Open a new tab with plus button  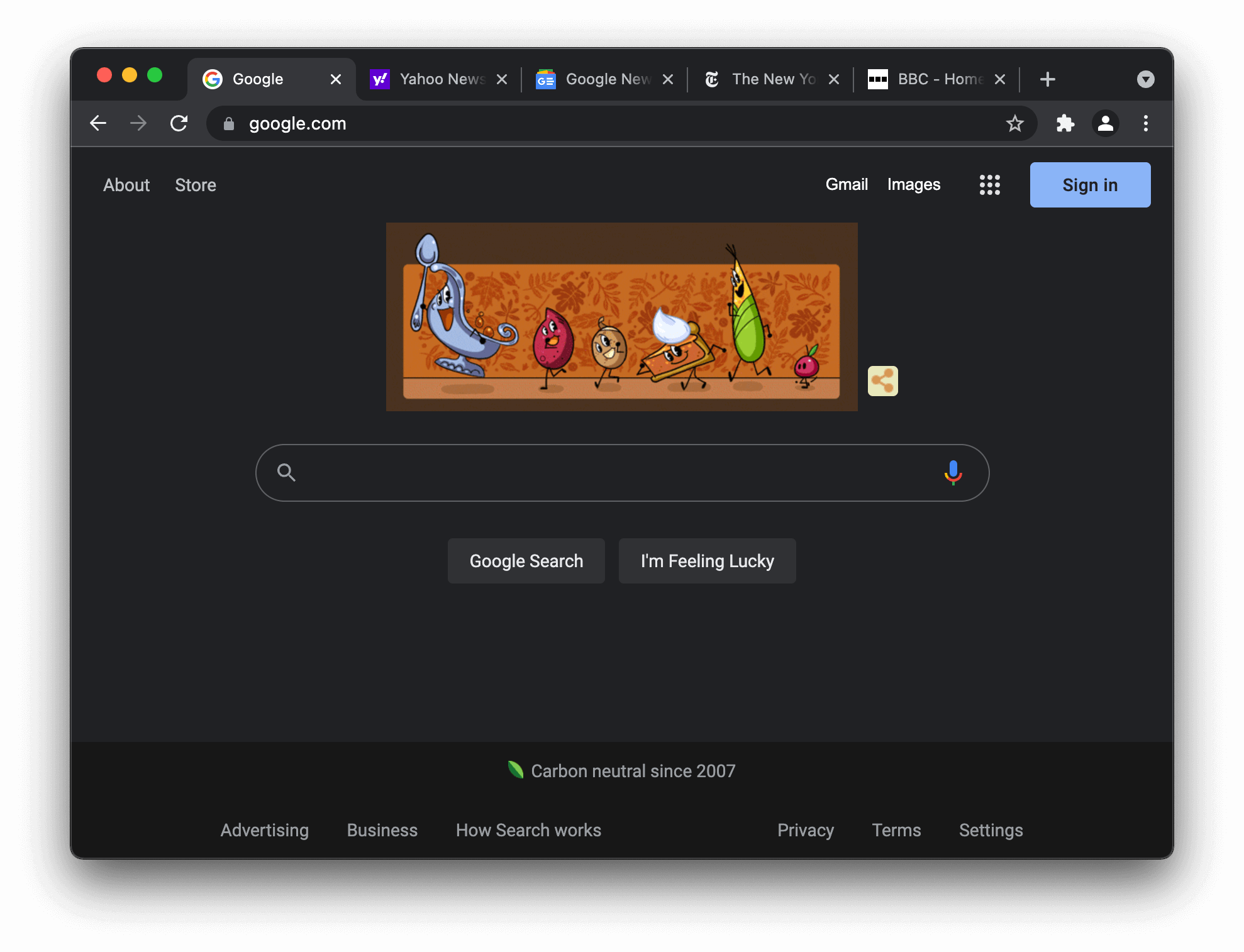click(1047, 79)
